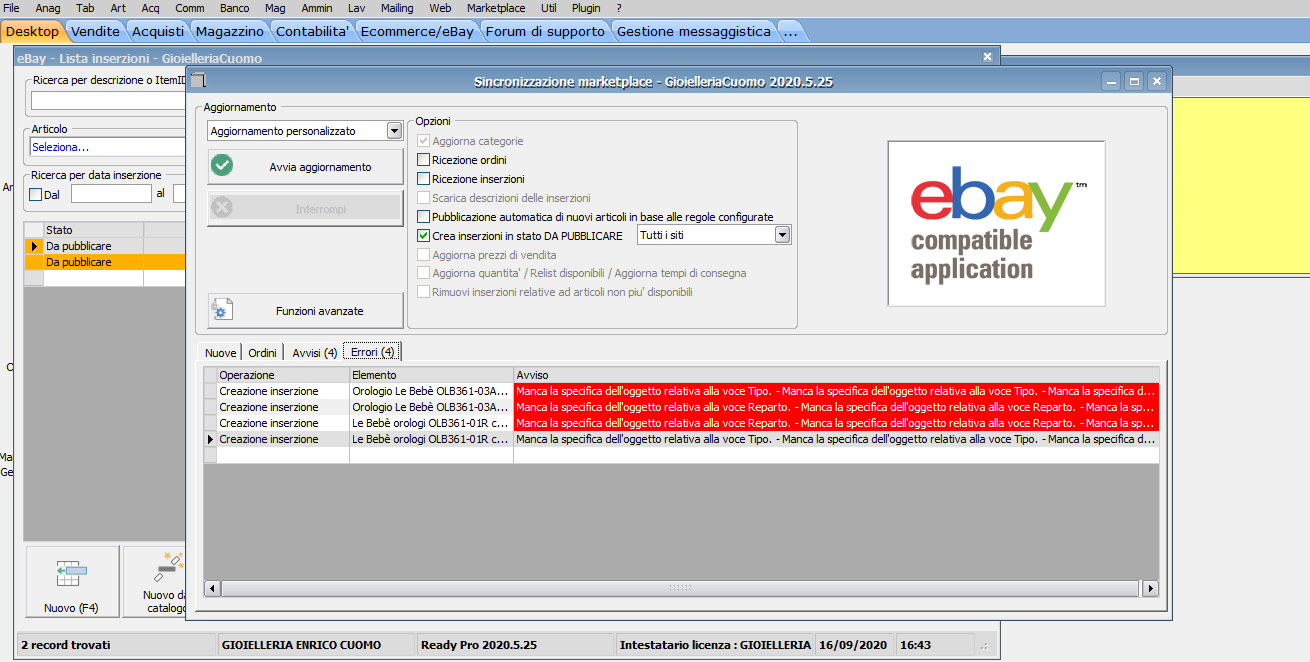Click the left arrow of horizontal scrollbar
Screen dimensions: 1310x662
pos(212,588)
